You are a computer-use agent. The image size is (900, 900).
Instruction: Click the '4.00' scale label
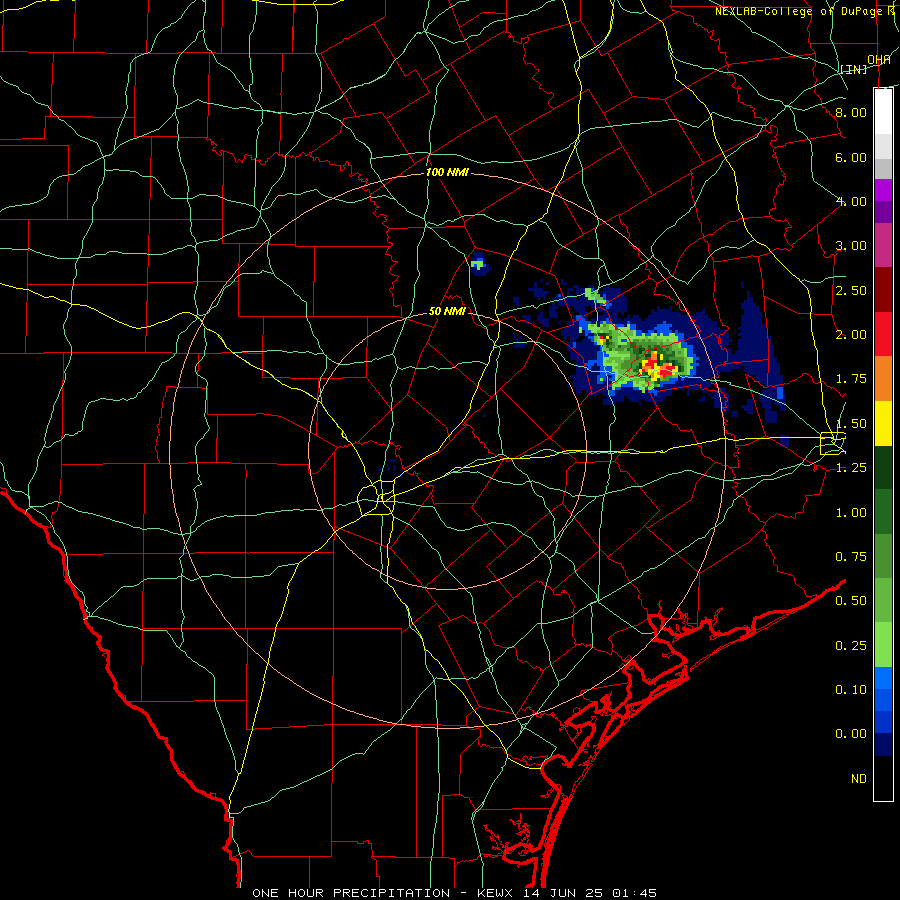[x=851, y=201]
